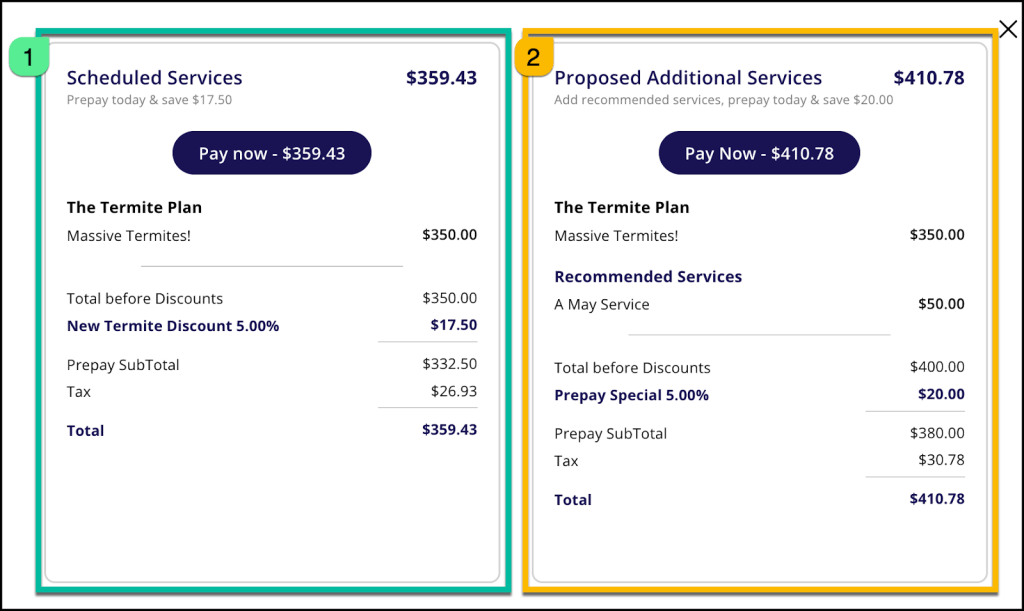
Task: Click the $50.00 May Service price
Action: pyautogui.click(x=941, y=304)
